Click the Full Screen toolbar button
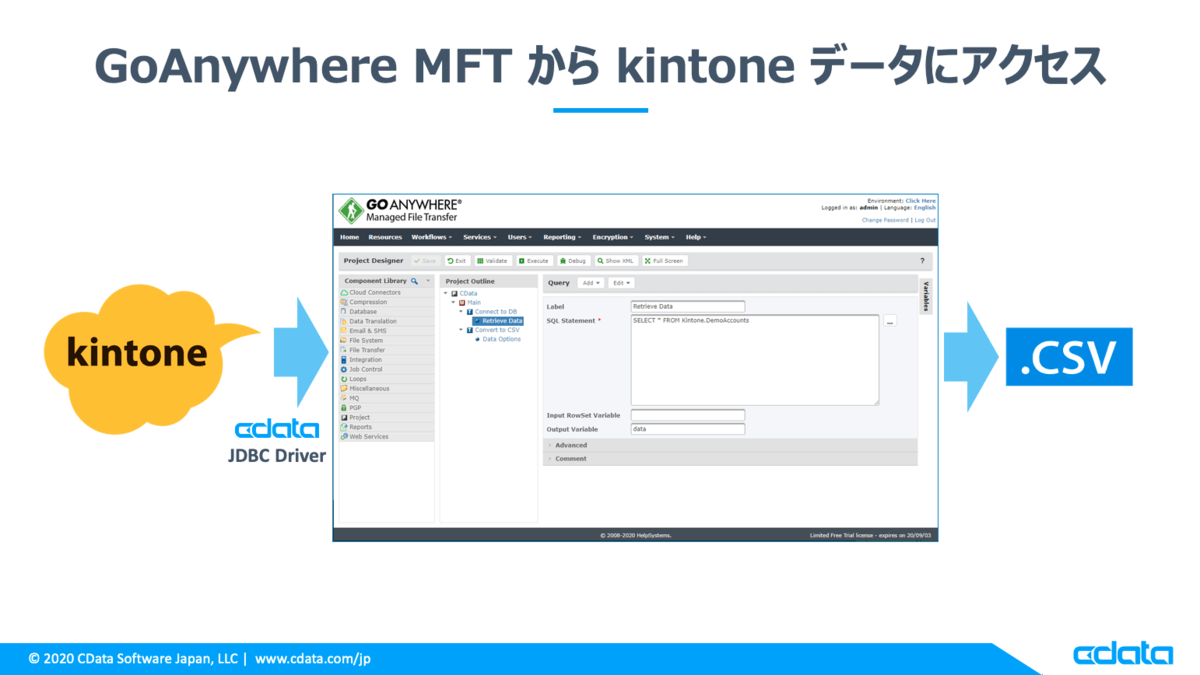 pos(664,261)
